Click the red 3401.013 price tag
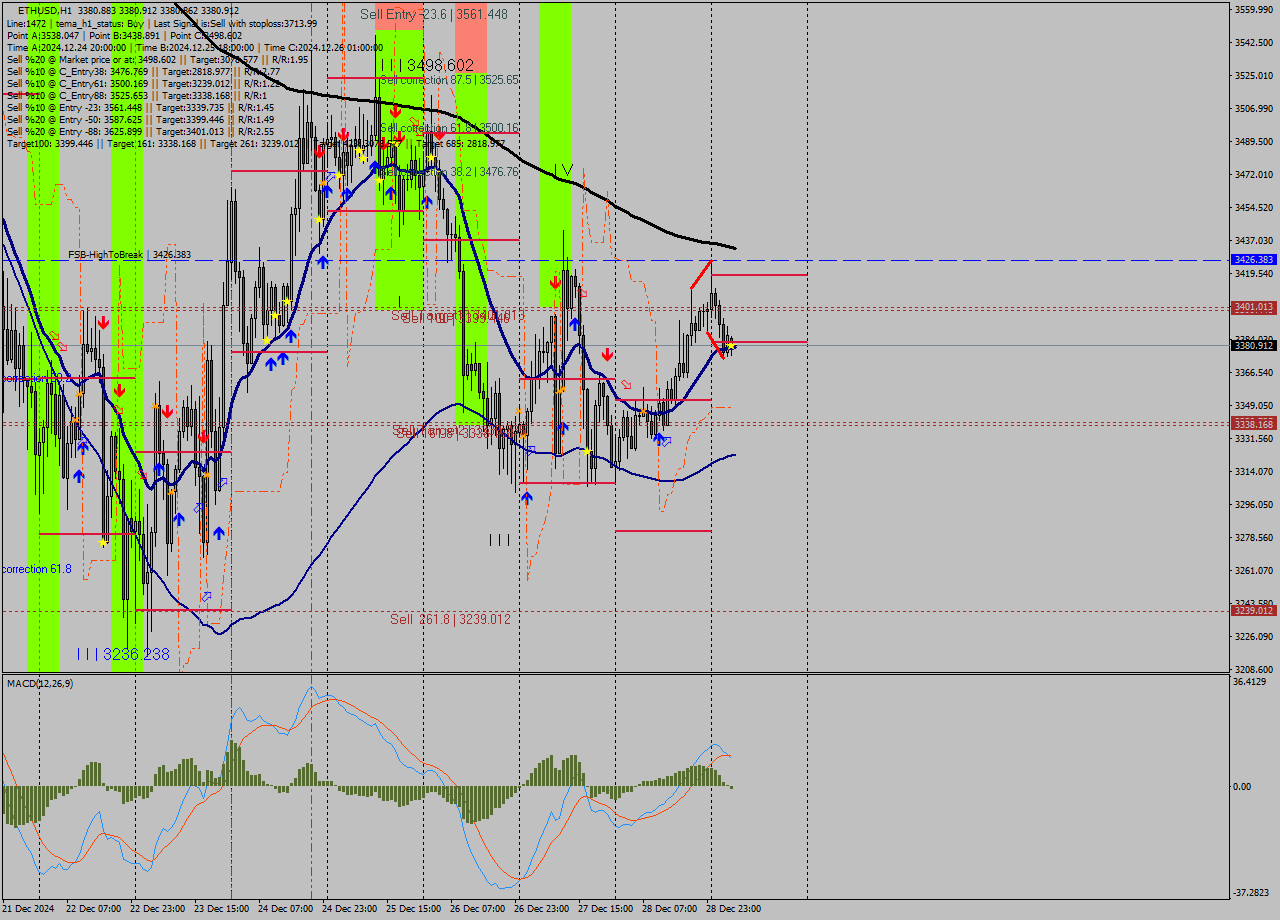1280x920 pixels. click(x=1254, y=307)
